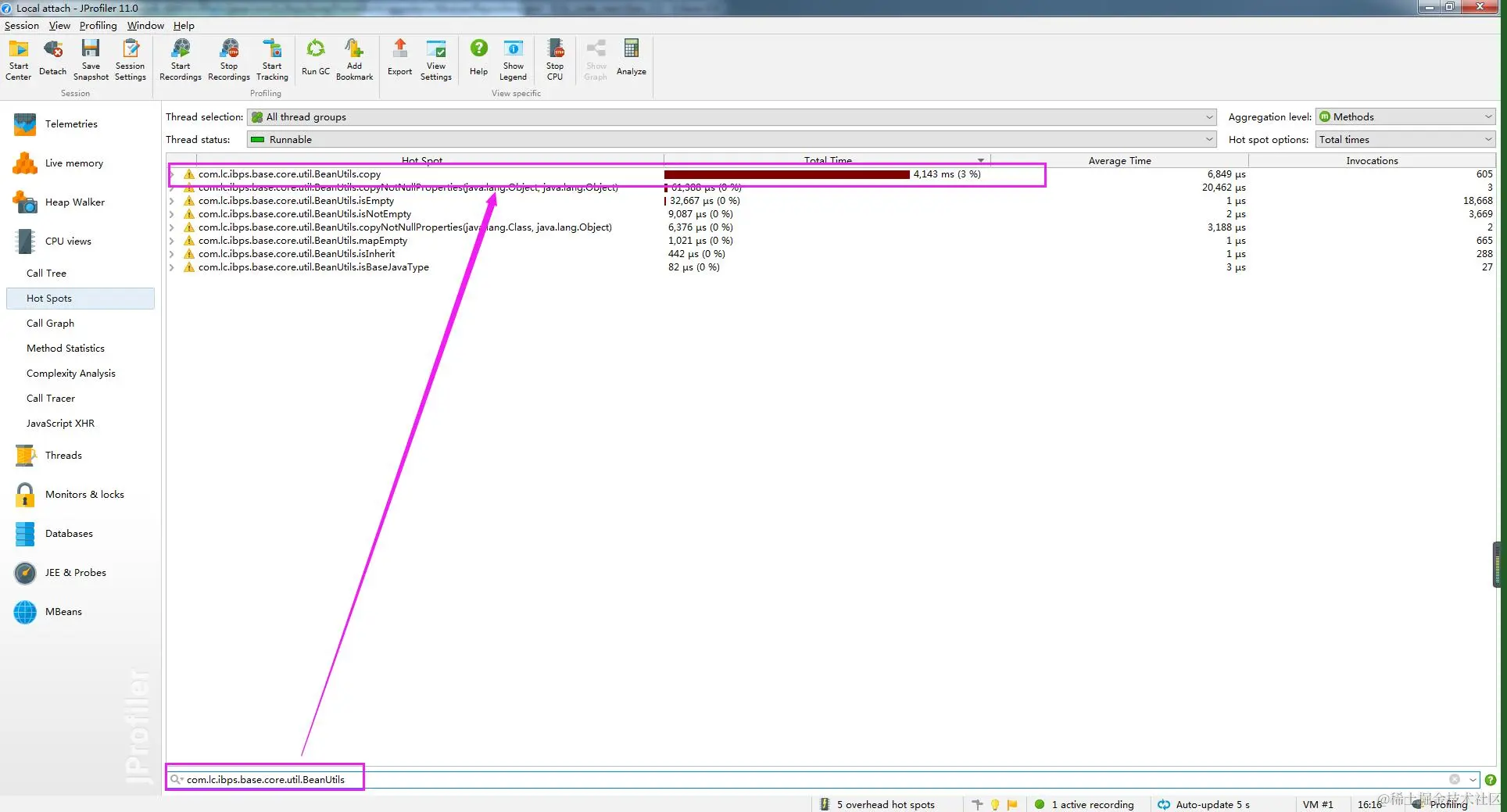Clear the filter text with the X
Image resolution: width=1507 pixels, height=812 pixels.
[x=1455, y=779]
